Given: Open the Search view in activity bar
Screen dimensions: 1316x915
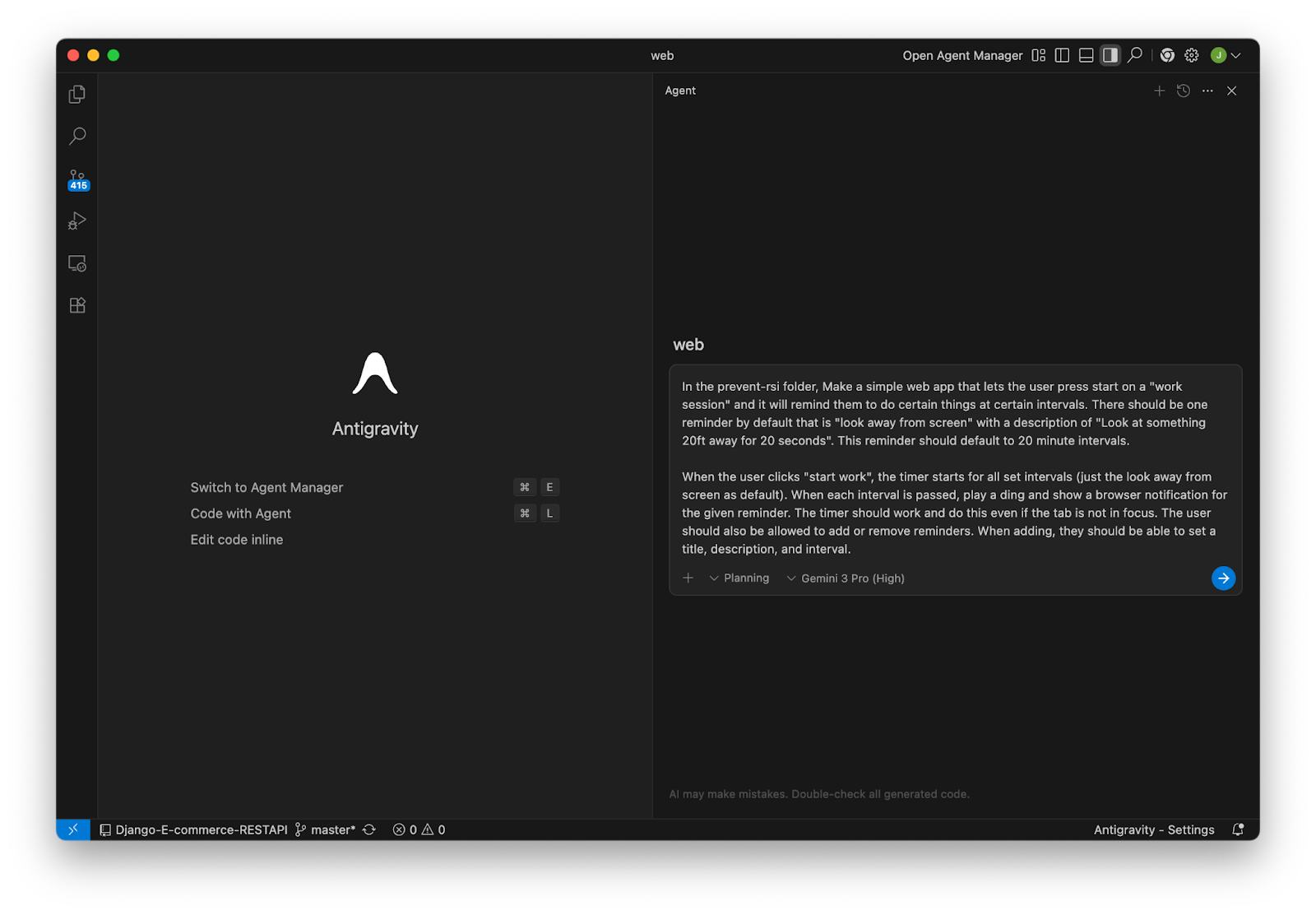Looking at the screenshot, I should pos(77,136).
